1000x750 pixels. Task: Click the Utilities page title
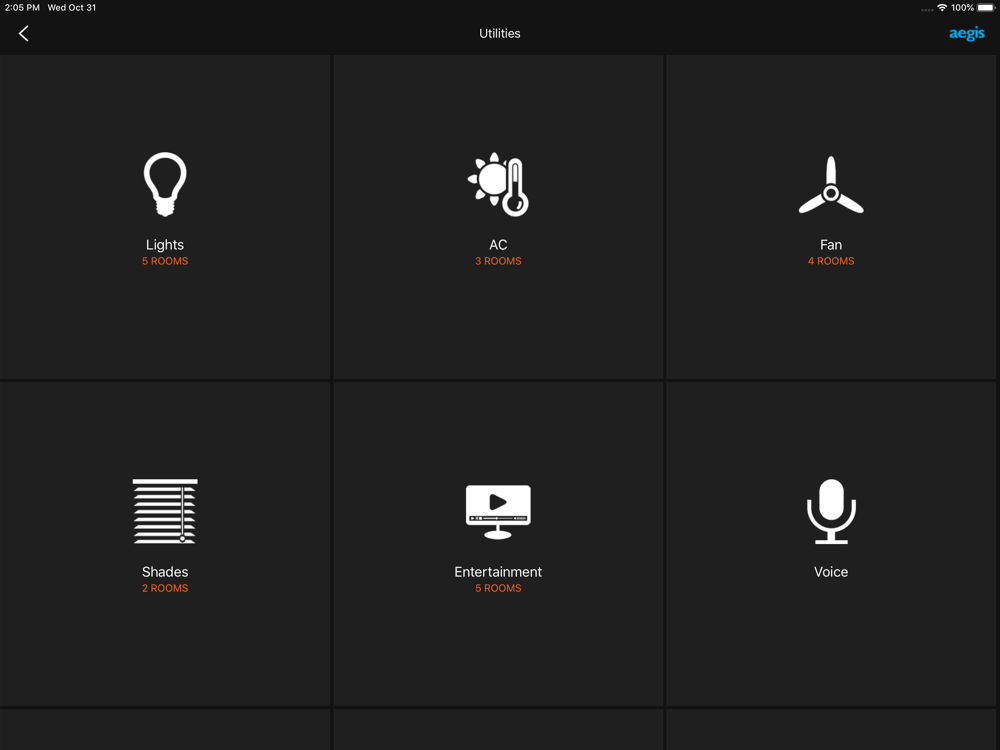500,34
